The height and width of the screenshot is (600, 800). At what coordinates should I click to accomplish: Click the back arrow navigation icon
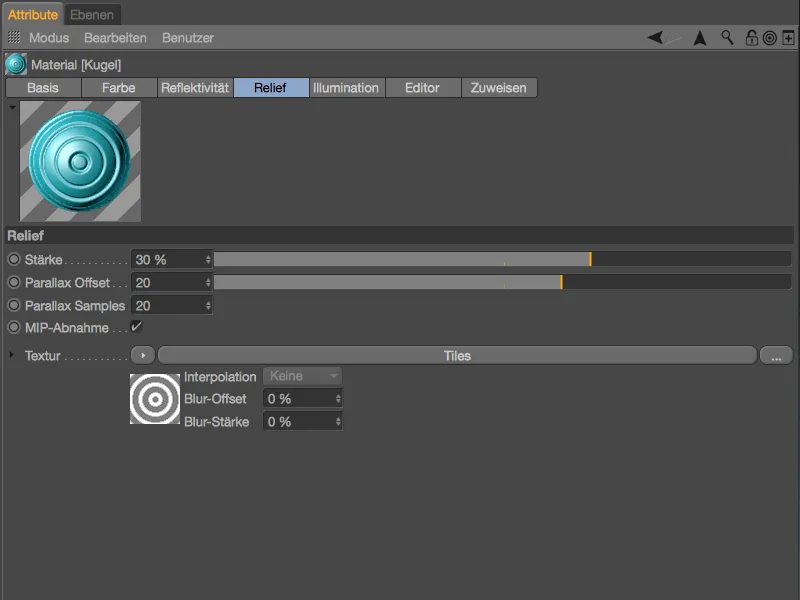(655, 38)
